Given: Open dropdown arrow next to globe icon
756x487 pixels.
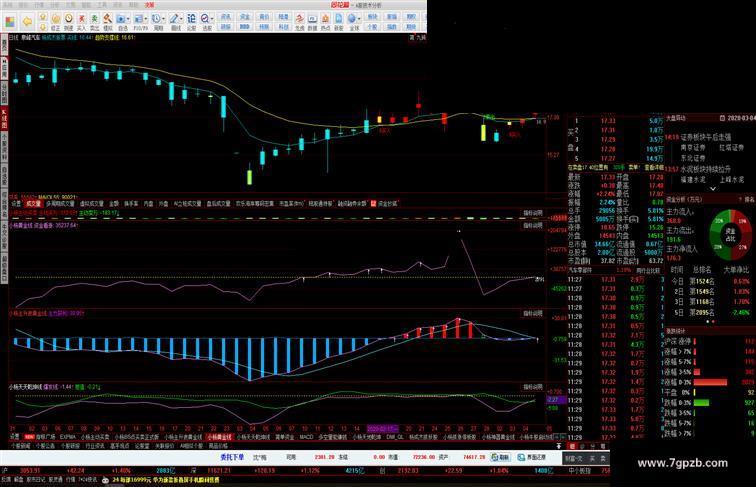Looking at the screenshot, I should point(360,19).
